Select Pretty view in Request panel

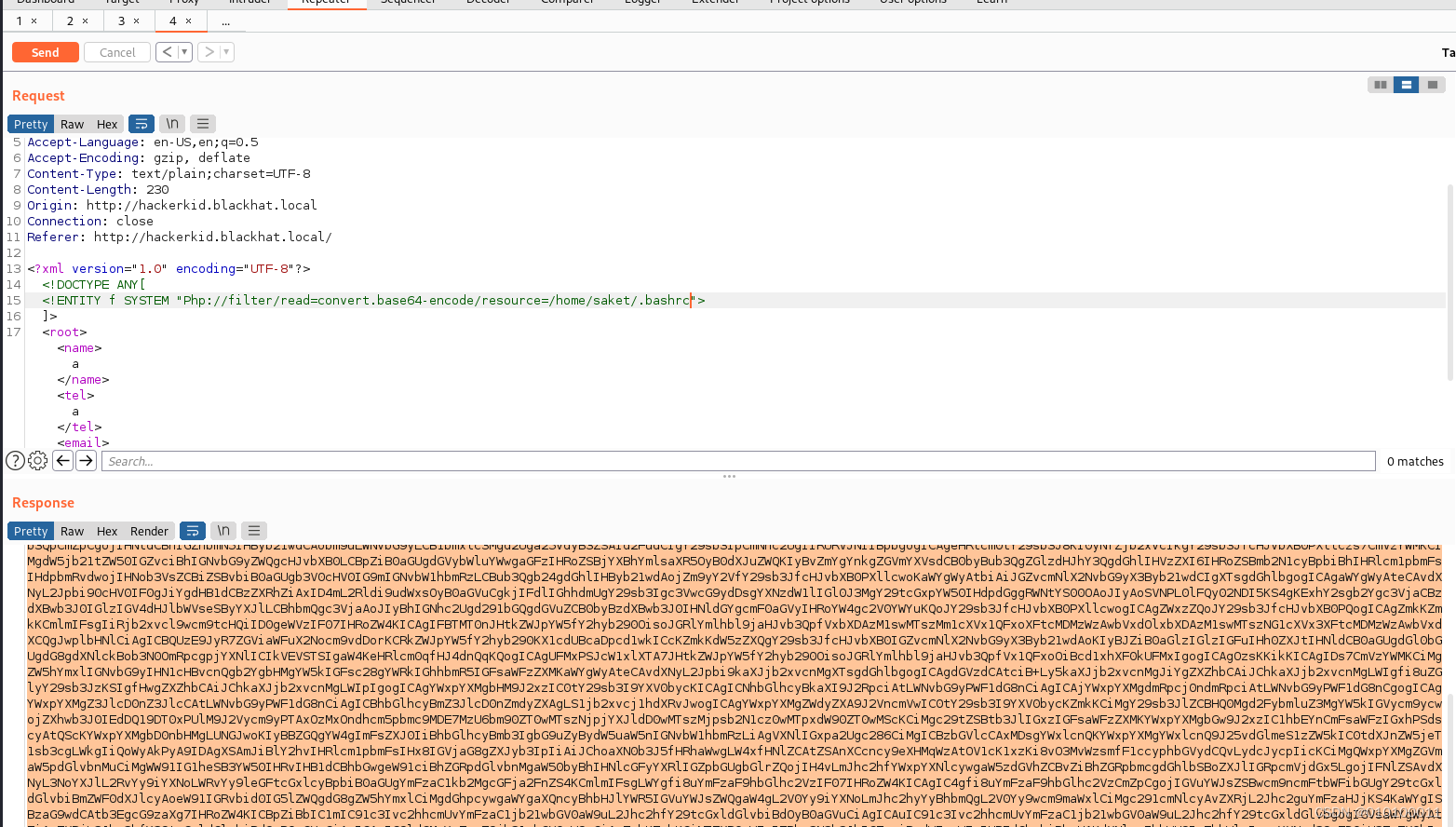pos(31,124)
